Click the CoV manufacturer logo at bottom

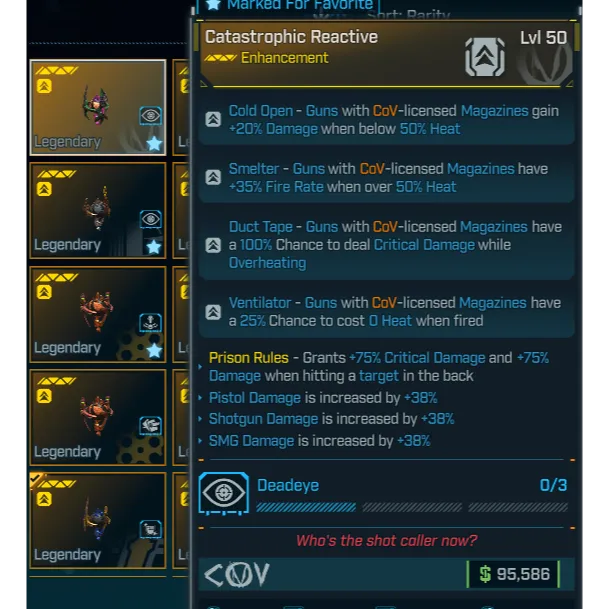point(237,574)
